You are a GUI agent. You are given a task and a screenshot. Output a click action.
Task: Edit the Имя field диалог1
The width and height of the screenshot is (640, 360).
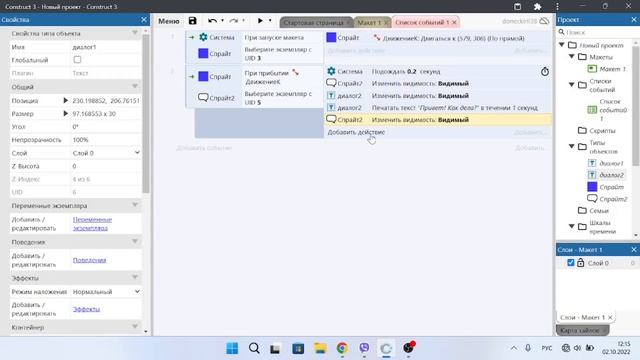(x=106, y=47)
